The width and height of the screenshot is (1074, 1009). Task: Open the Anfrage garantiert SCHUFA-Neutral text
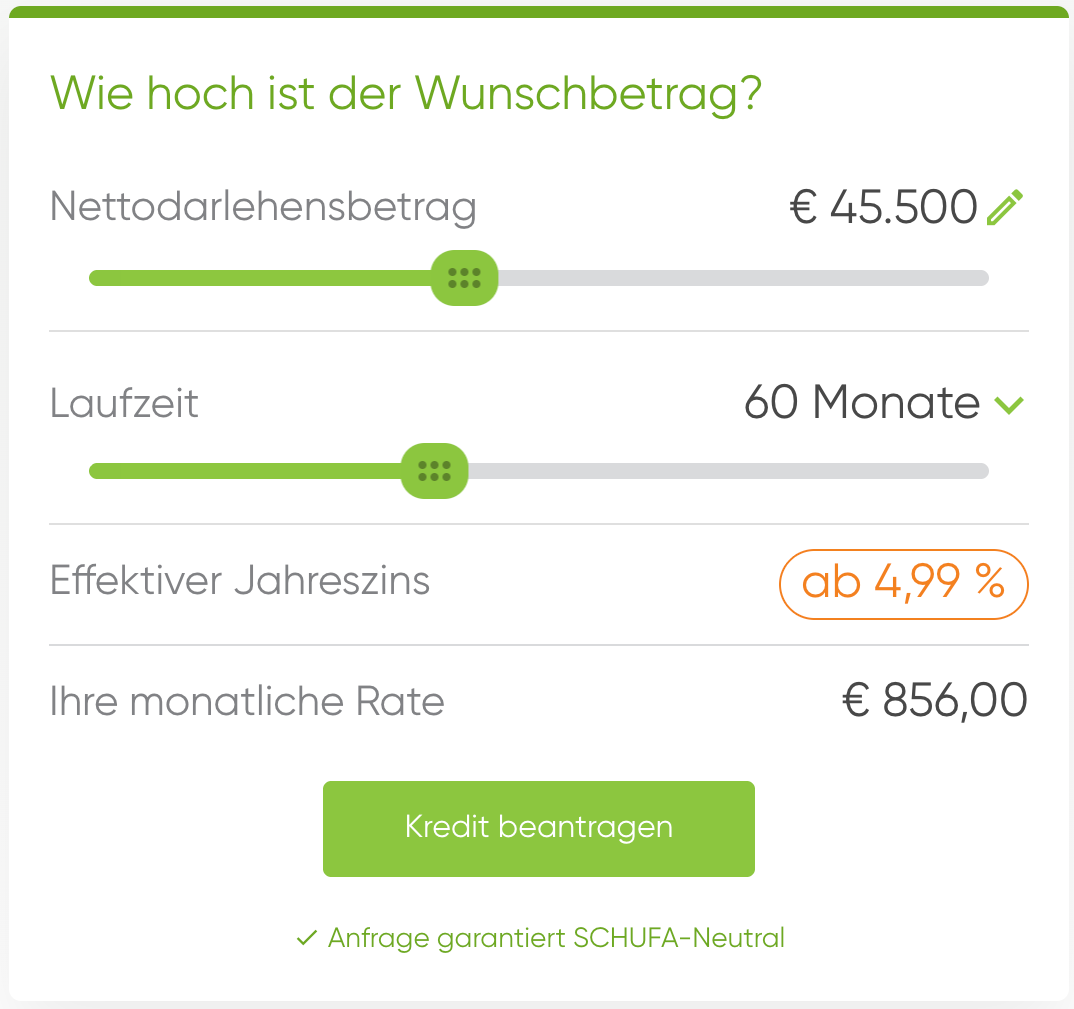pyautogui.click(x=556, y=938)
